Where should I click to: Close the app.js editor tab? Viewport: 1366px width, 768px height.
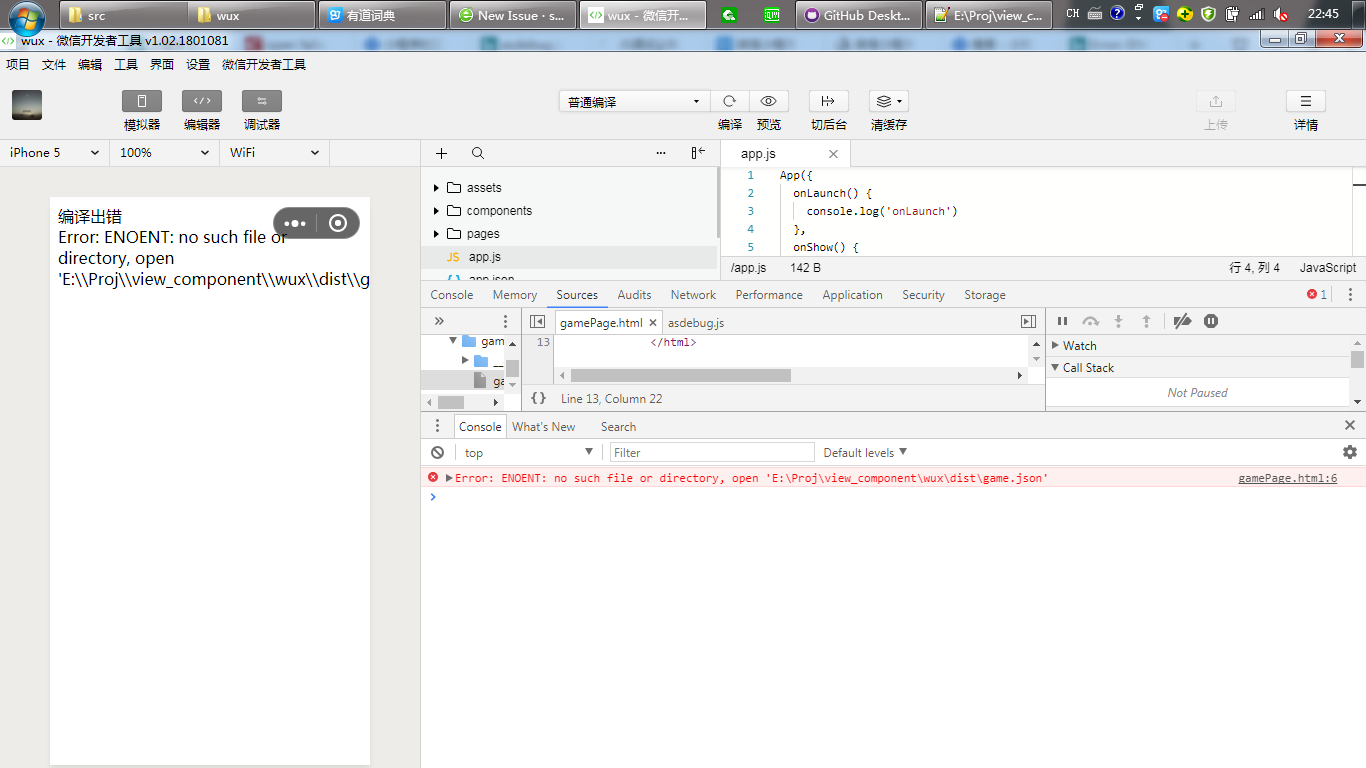833,154
